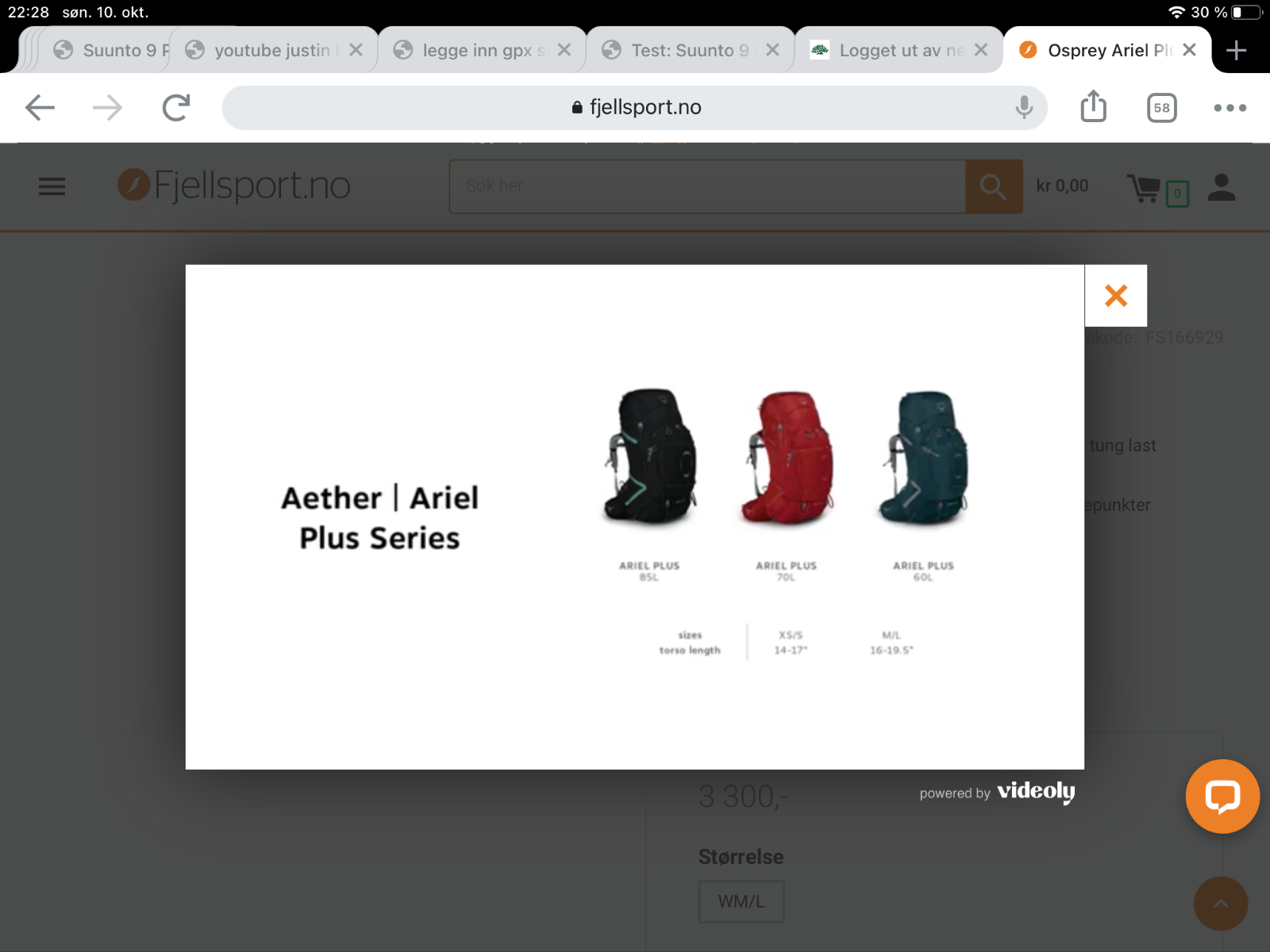Open the browser share sheet

(x=1093, y=107)
